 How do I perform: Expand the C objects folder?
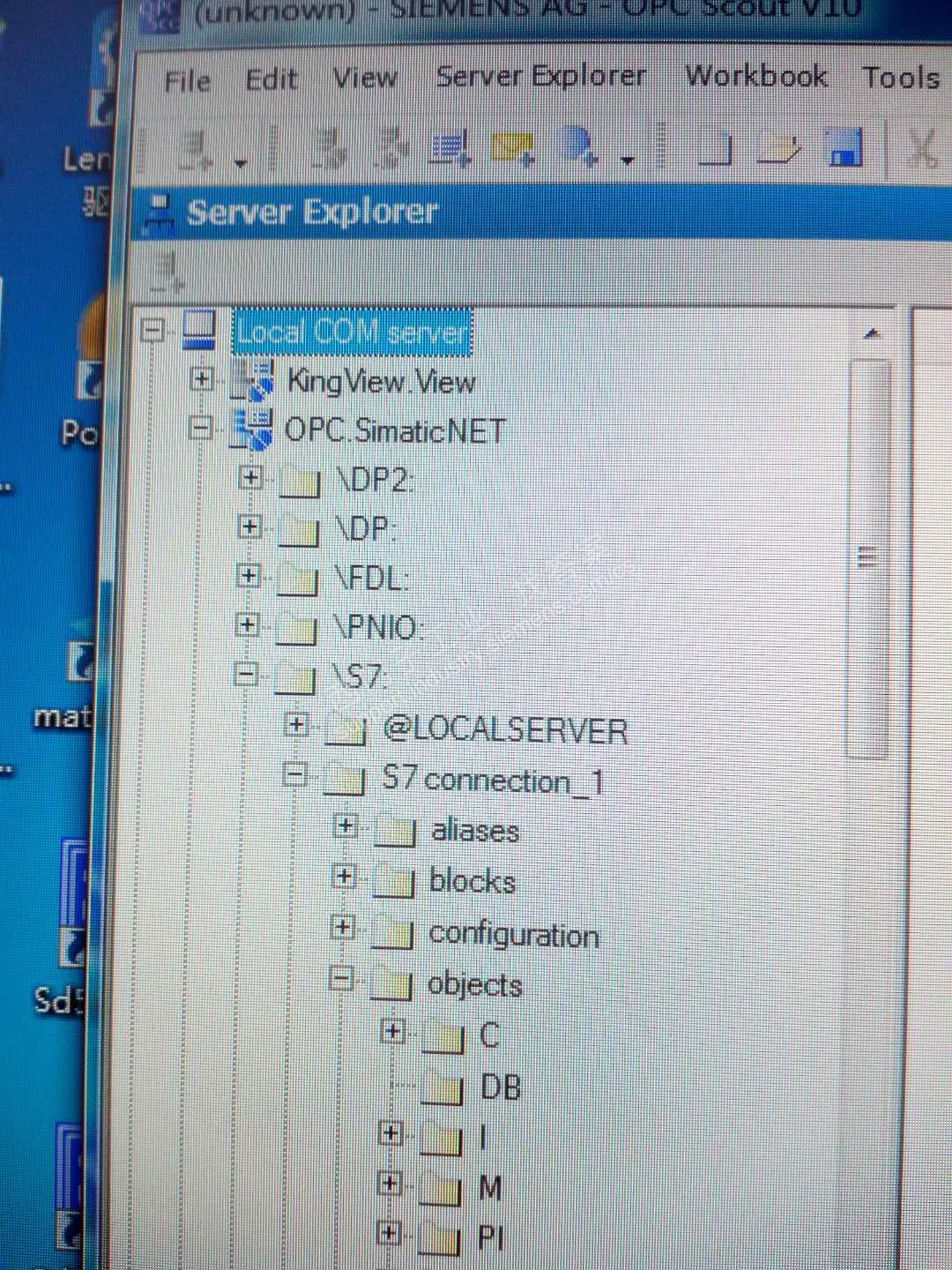(x=393, y=1031)
